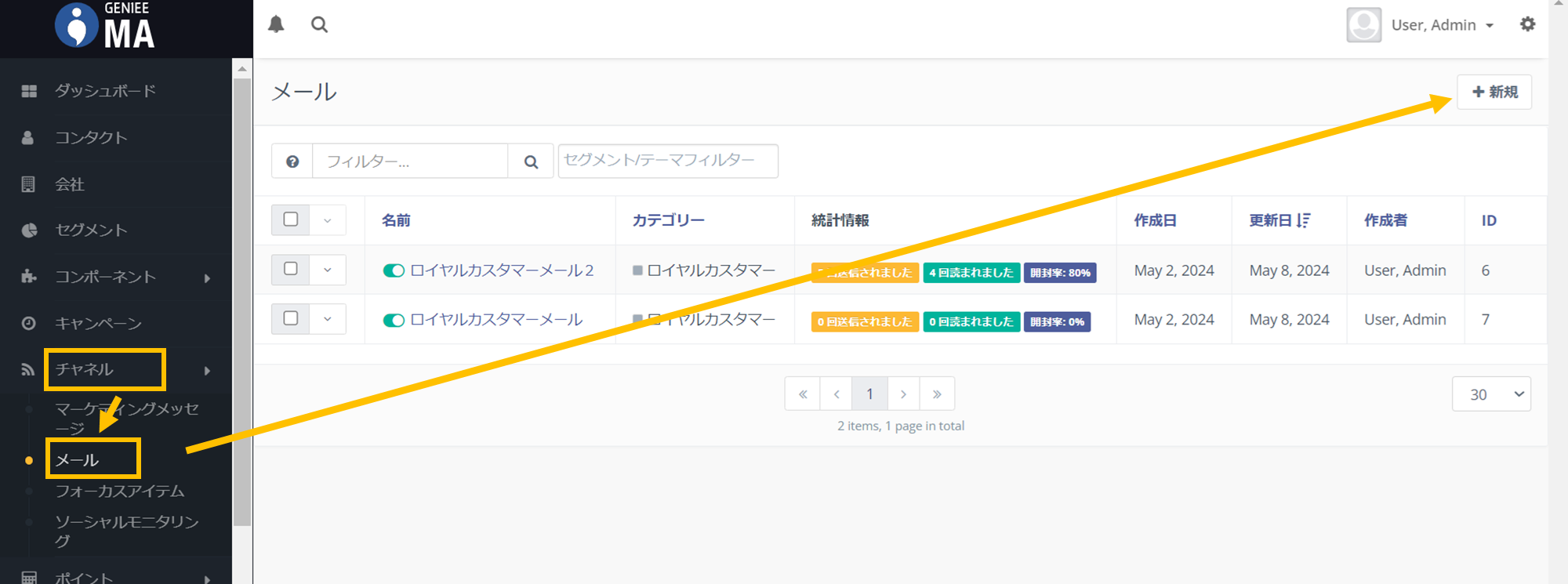Viewport: 1568px width, 584px height.
Task: Open the ロイヤルカスタマーメール２ email link
Action: 502,270
